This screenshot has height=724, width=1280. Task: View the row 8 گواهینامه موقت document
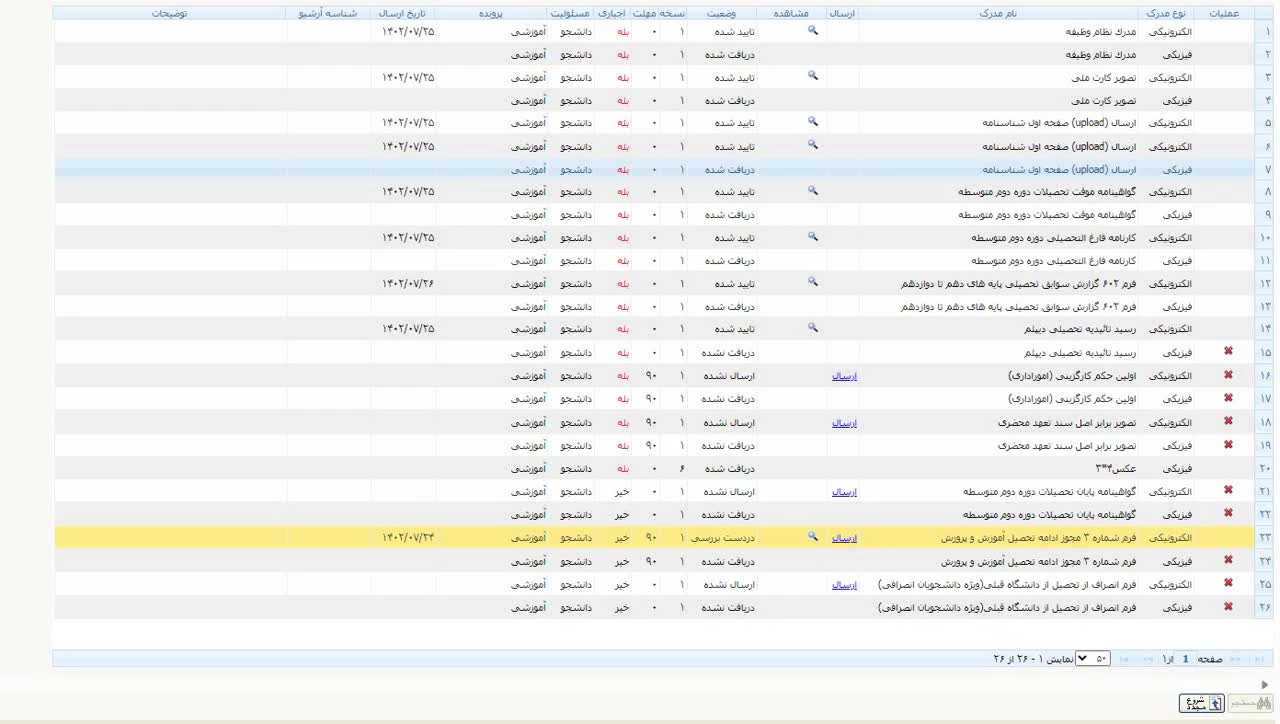(813, 190)
